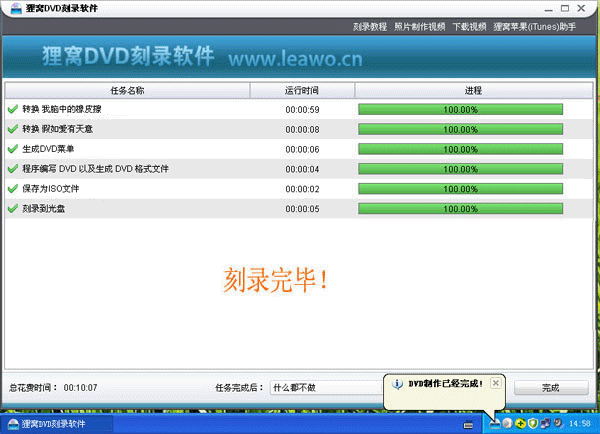
Task: Click the 00:00:05 run time cell
Action: click(x=302, y=209)
